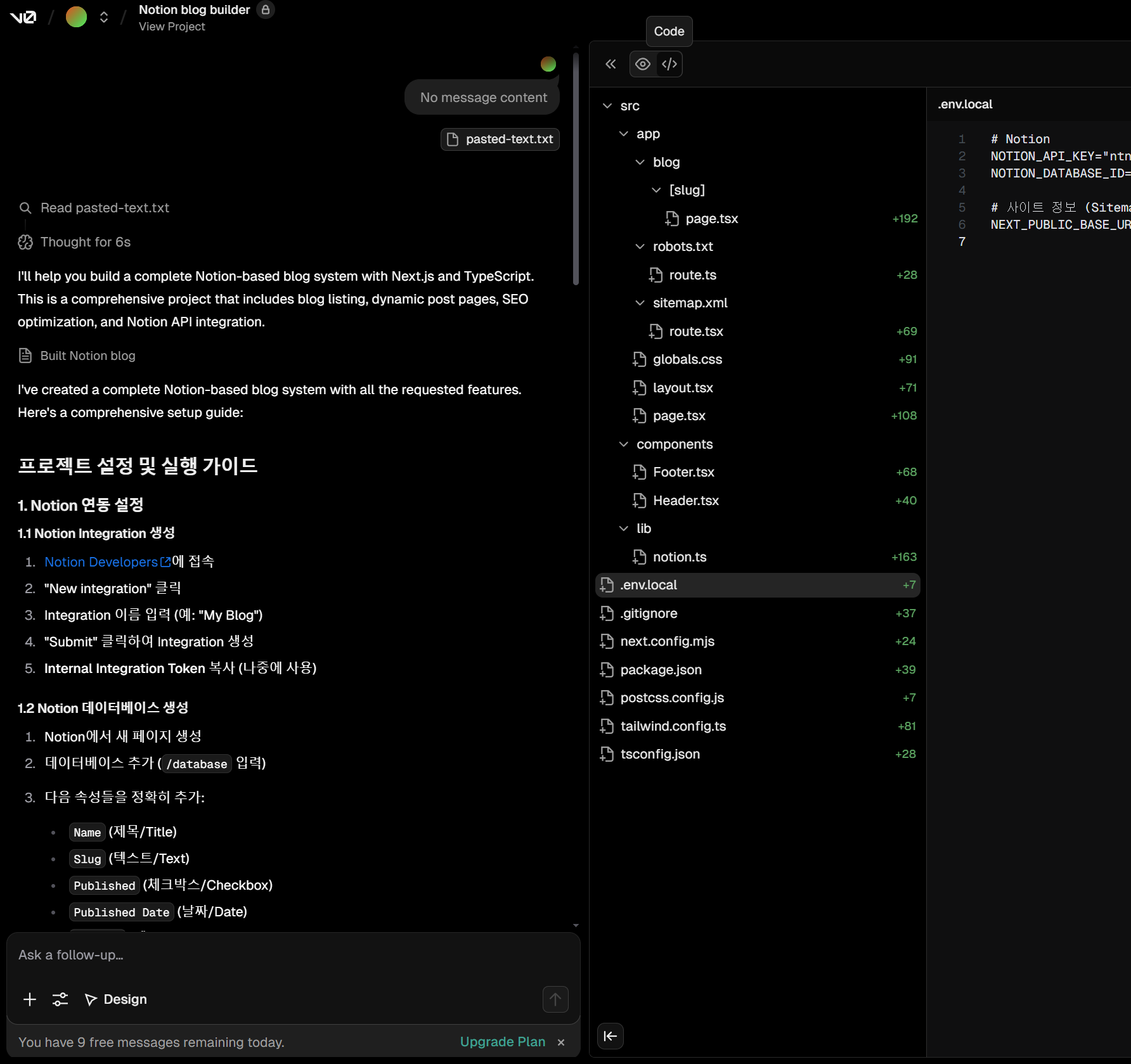Open tsconfig.json file
This screenshot has height=1064, width=1131.
[758, 754]
